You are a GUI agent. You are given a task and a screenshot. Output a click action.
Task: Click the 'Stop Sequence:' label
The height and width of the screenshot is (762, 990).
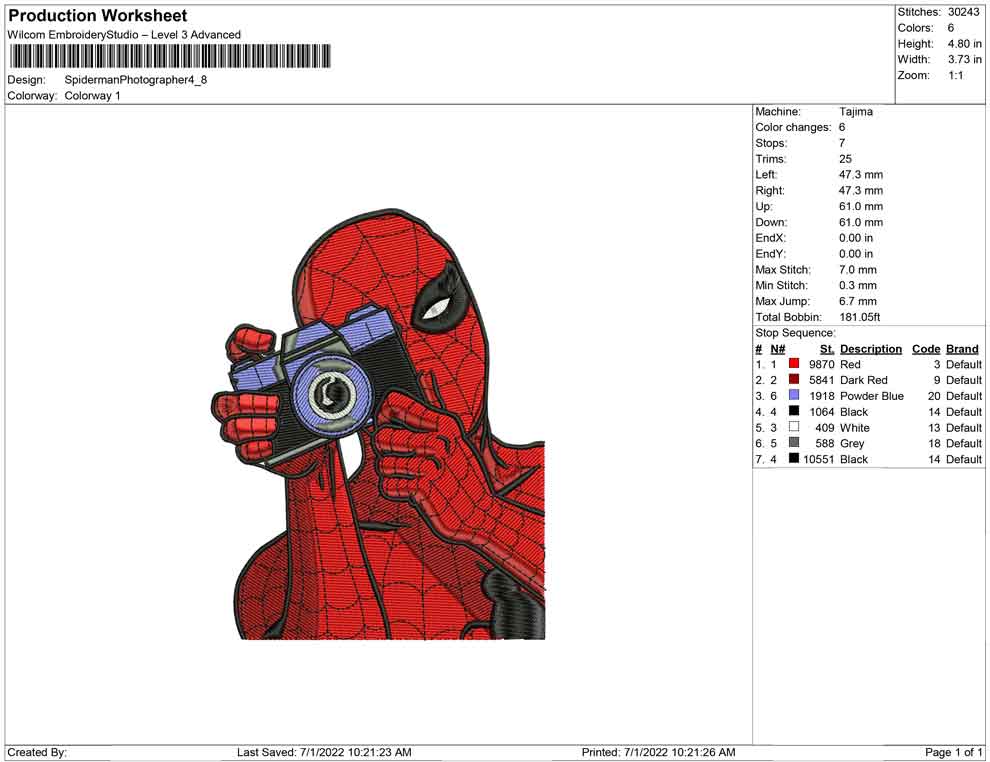795,333
